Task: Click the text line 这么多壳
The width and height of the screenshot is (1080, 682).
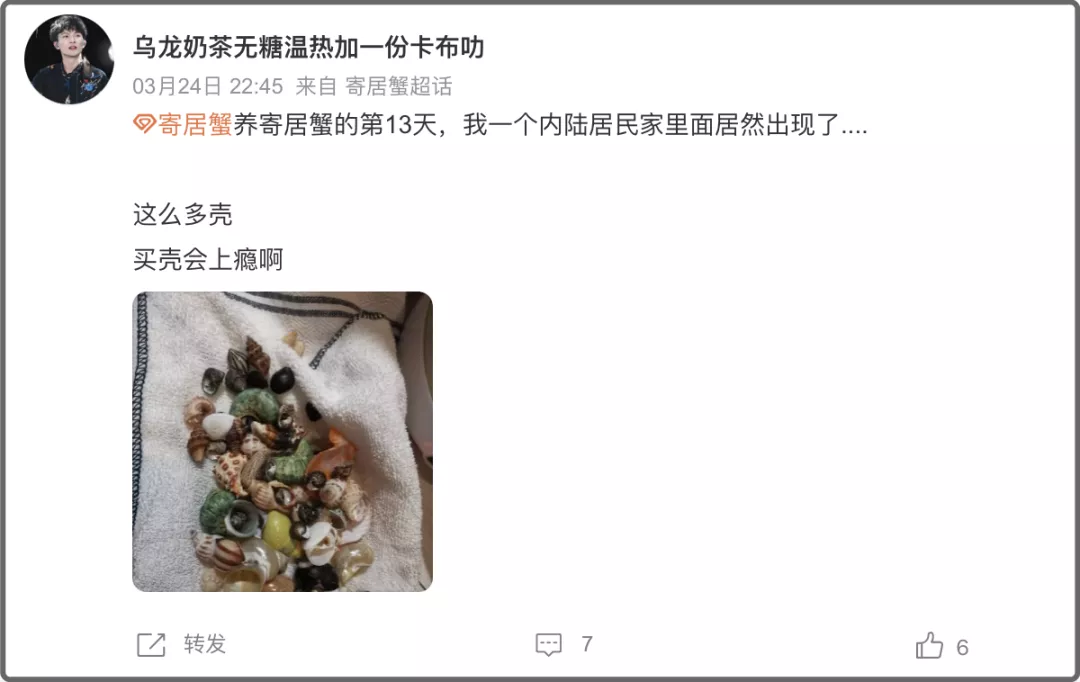Action: click(x=183, y=214)
